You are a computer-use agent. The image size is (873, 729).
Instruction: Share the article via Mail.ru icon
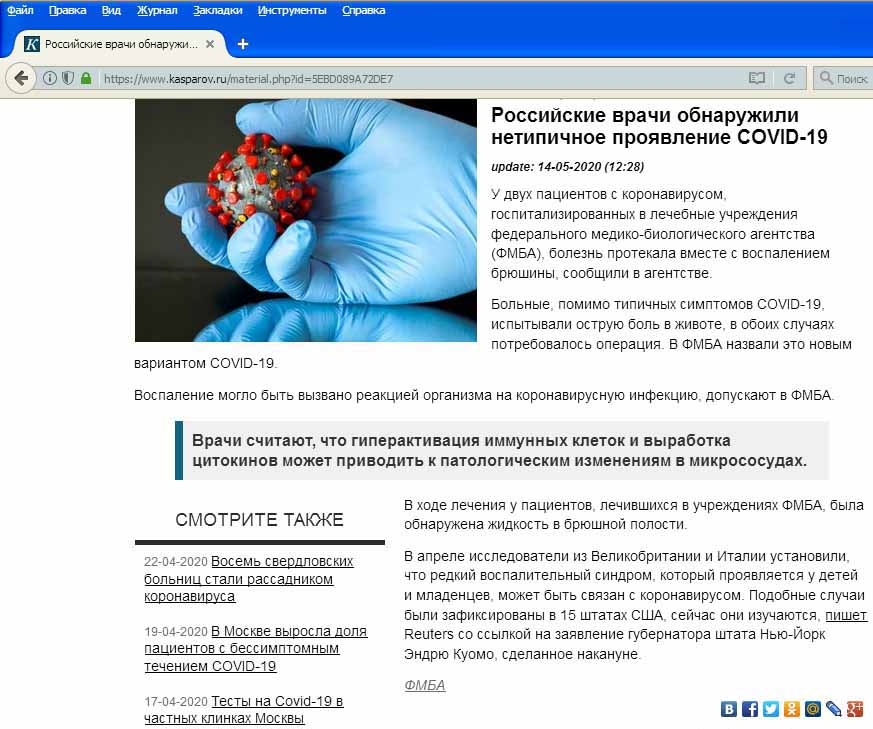click(812, 709)
